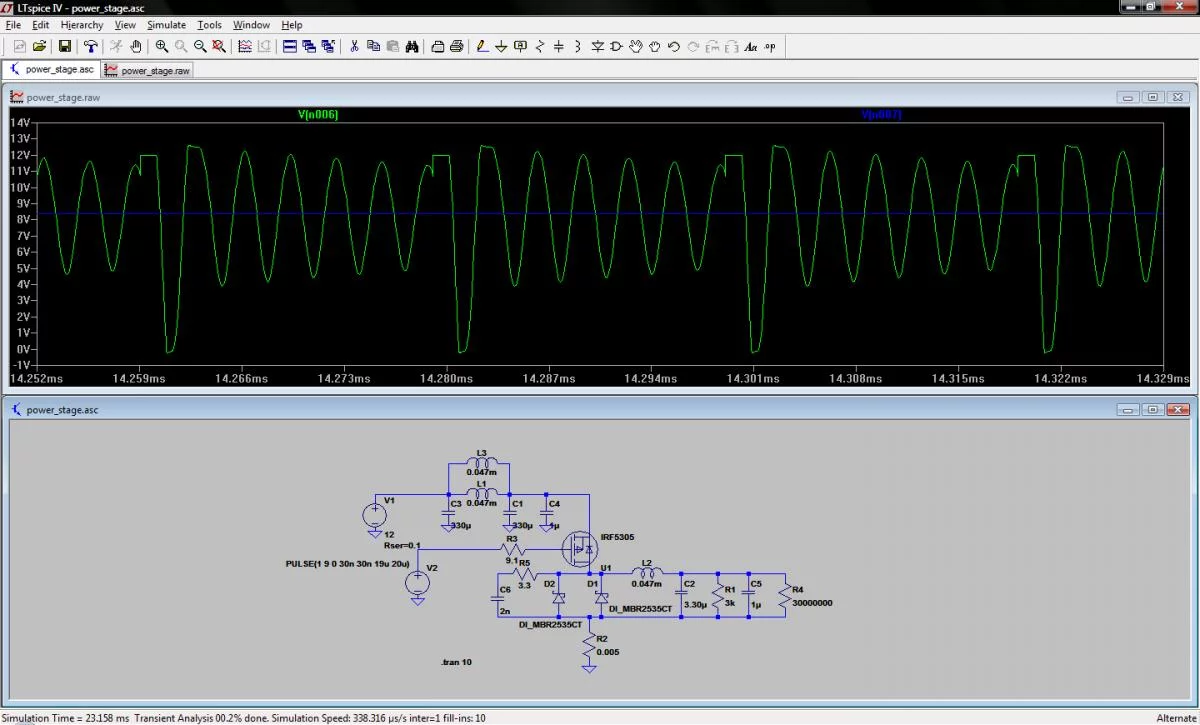Select the Capacitor component tool
The height and width of the screenshot is (725, 1200).
(x=559, y=46)
